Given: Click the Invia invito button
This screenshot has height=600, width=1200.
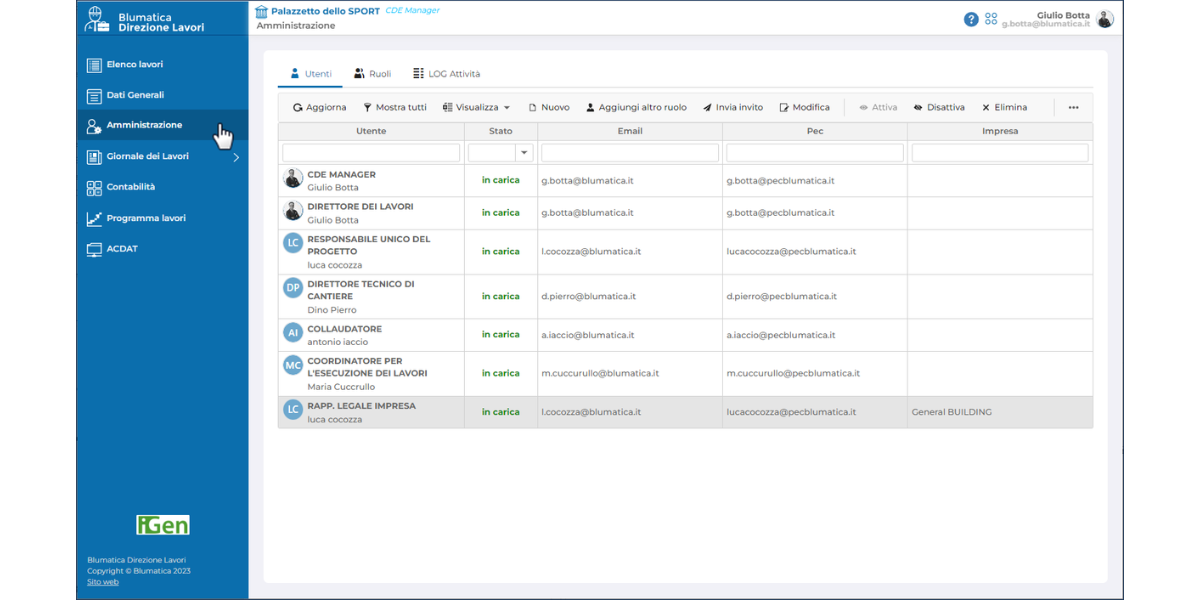Looking at the screenshot, I should [x=732, y=107].
